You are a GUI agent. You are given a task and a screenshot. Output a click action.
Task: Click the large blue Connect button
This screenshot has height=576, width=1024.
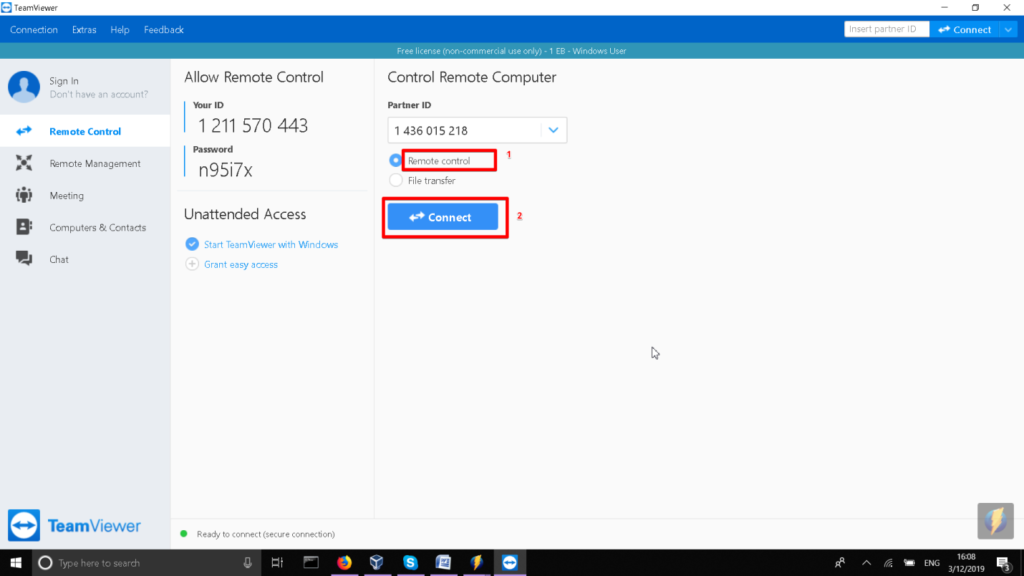pyautogui.click(x=443, y=217)
